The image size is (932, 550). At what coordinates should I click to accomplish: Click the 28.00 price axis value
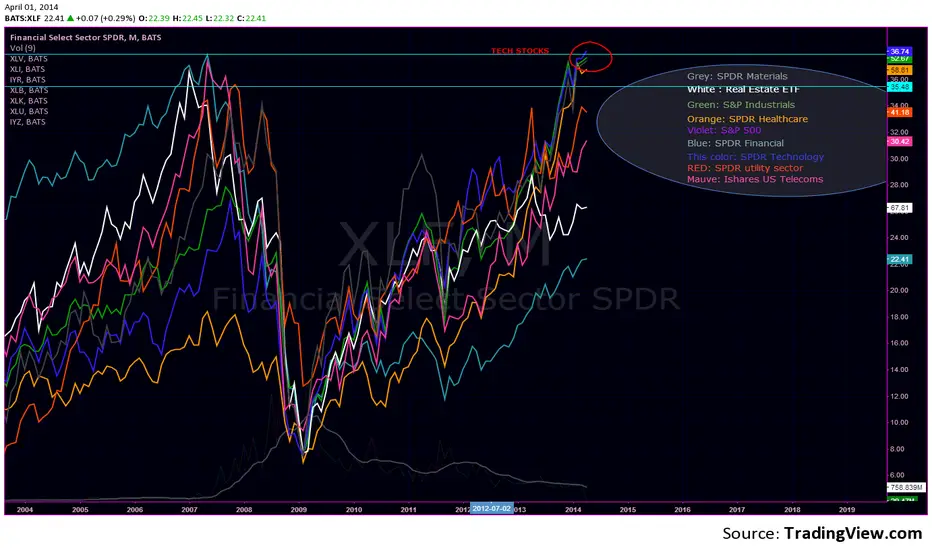click(x=899, y=185)
